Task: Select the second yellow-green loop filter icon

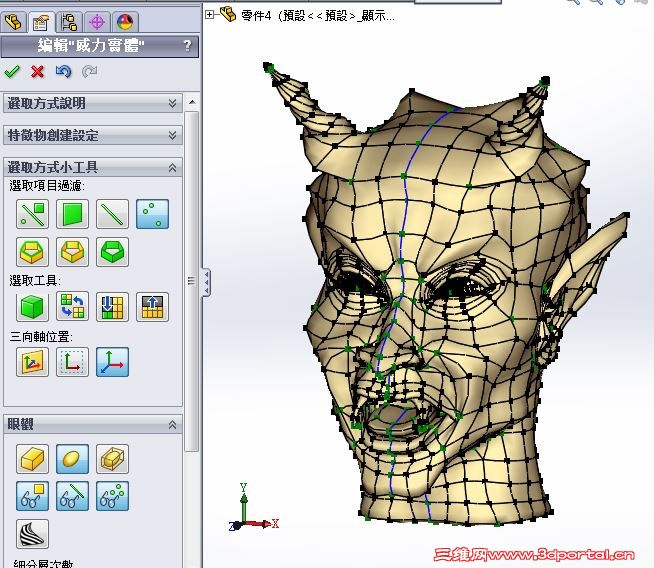Action: pyautogui.click(x=73, y=252)
